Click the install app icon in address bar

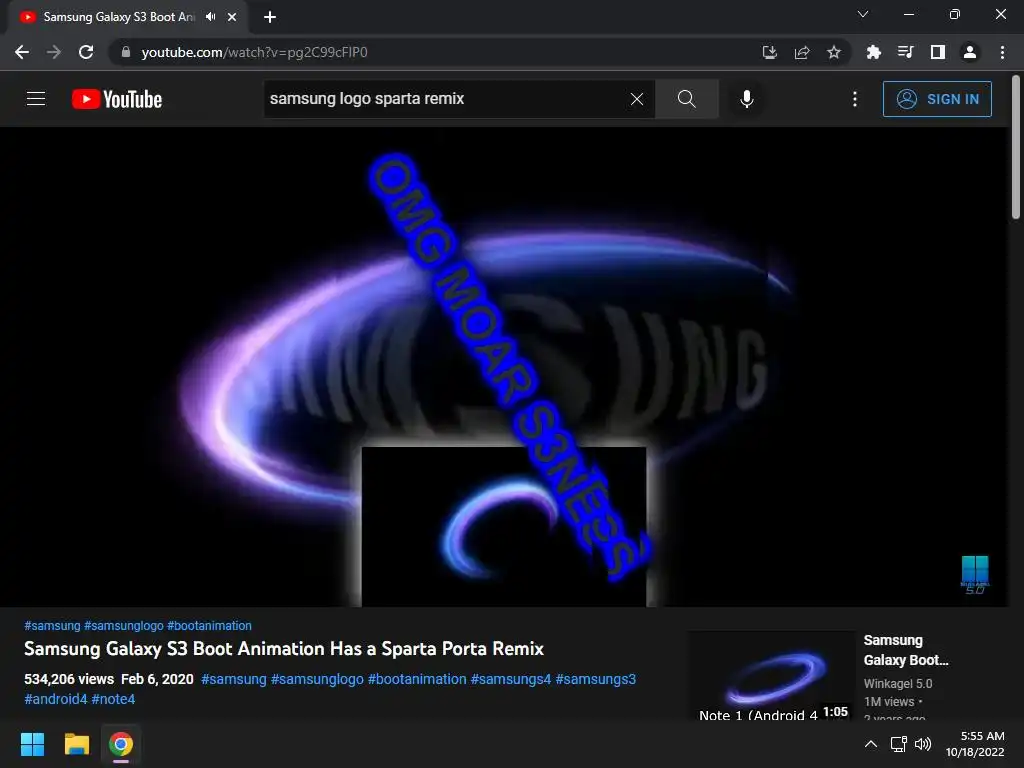tap(770, 52)
